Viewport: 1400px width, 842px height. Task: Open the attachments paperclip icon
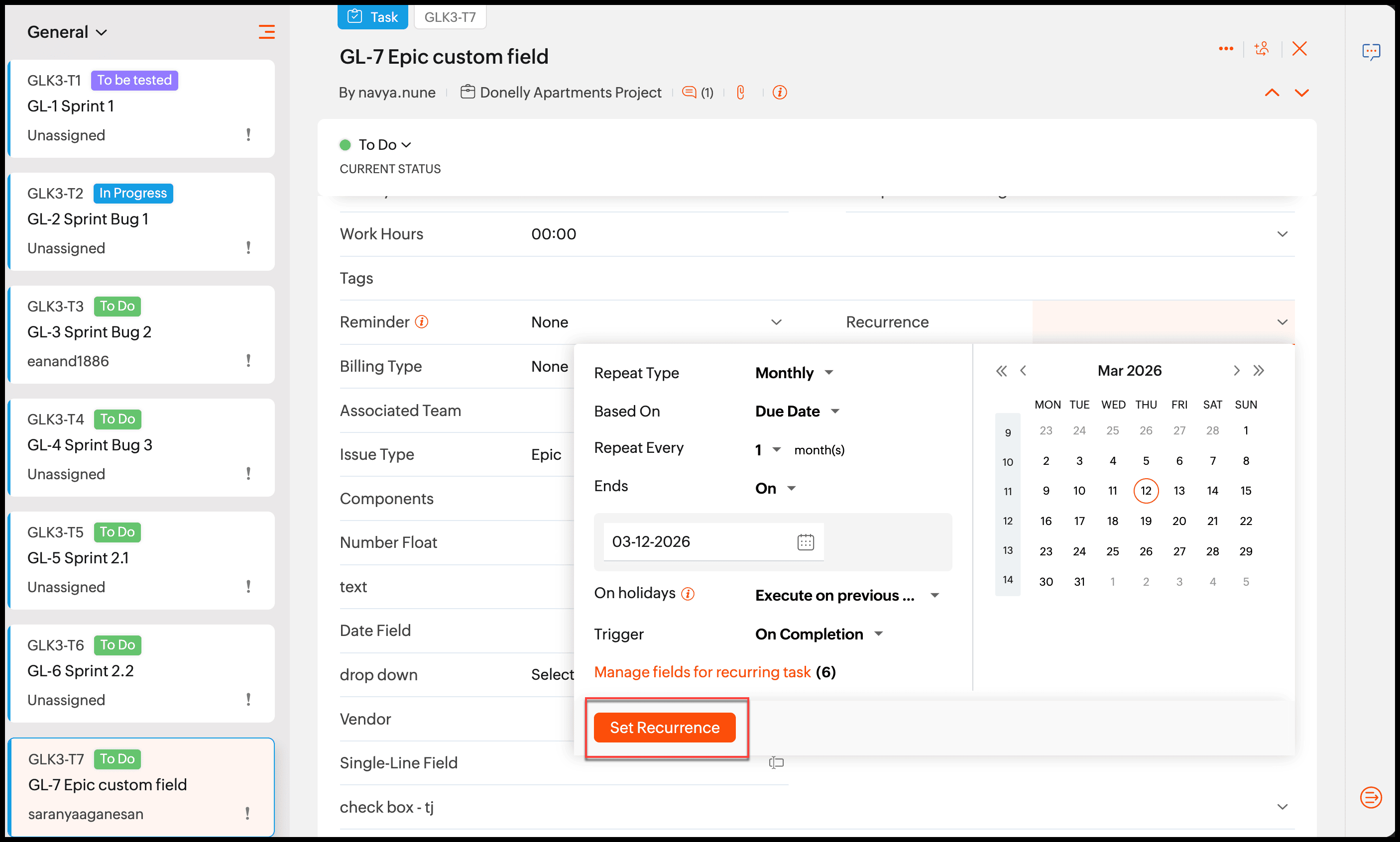point(740,93)
